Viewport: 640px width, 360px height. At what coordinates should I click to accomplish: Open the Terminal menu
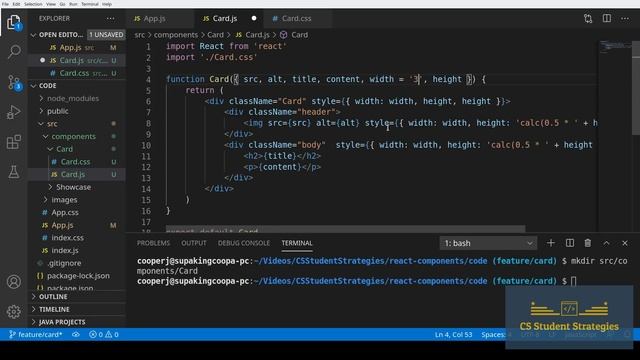coord(90,4)
